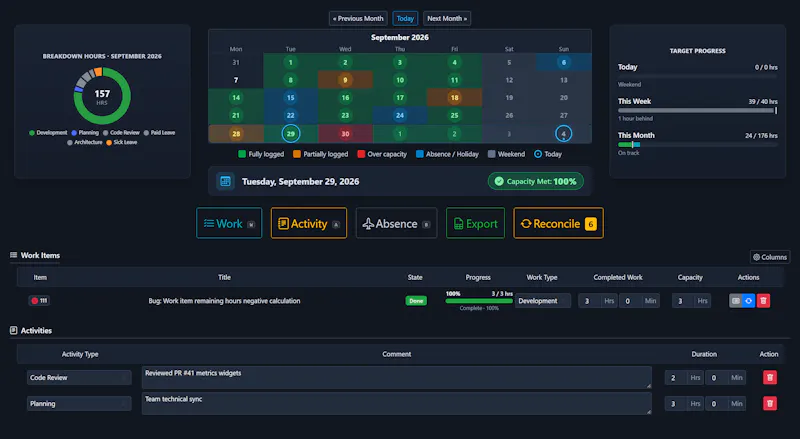
Task: Open the Columns settings gear
Action: [770, 257]
